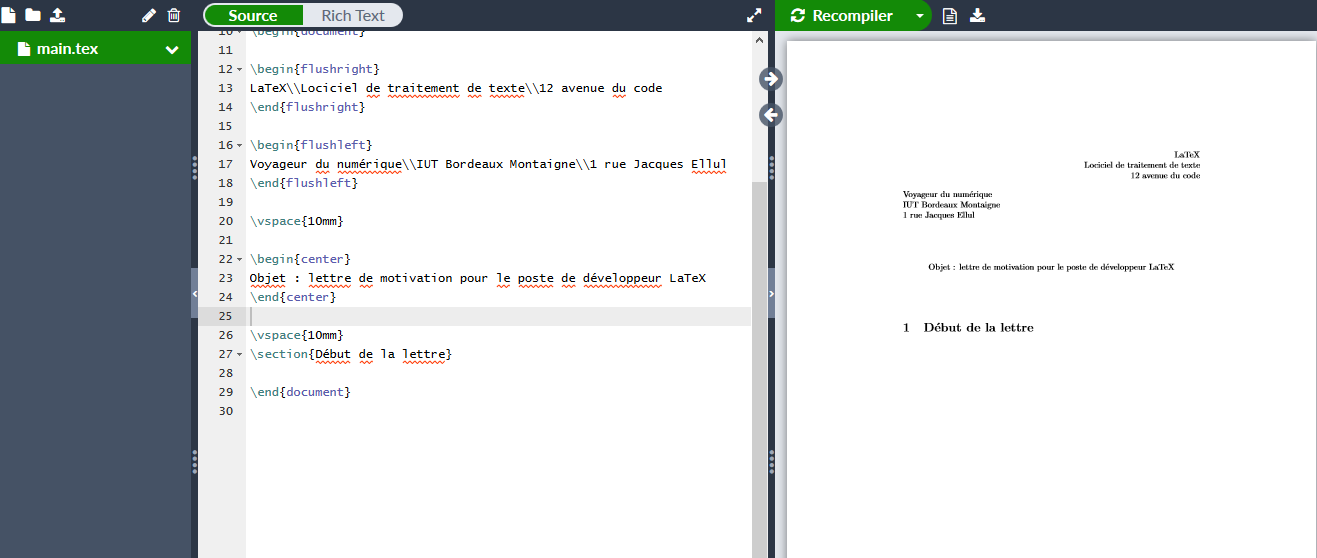Screen dimensions: 1317x558
Task: Click the upload file icon
Action: pos(57,15)
